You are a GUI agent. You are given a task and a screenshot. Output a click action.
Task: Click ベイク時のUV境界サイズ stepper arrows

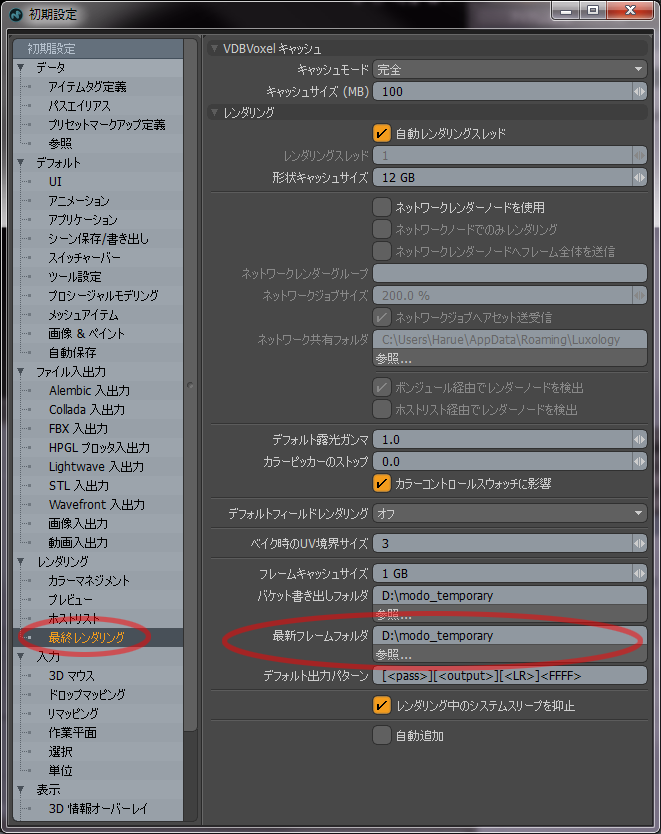[639, 544]
